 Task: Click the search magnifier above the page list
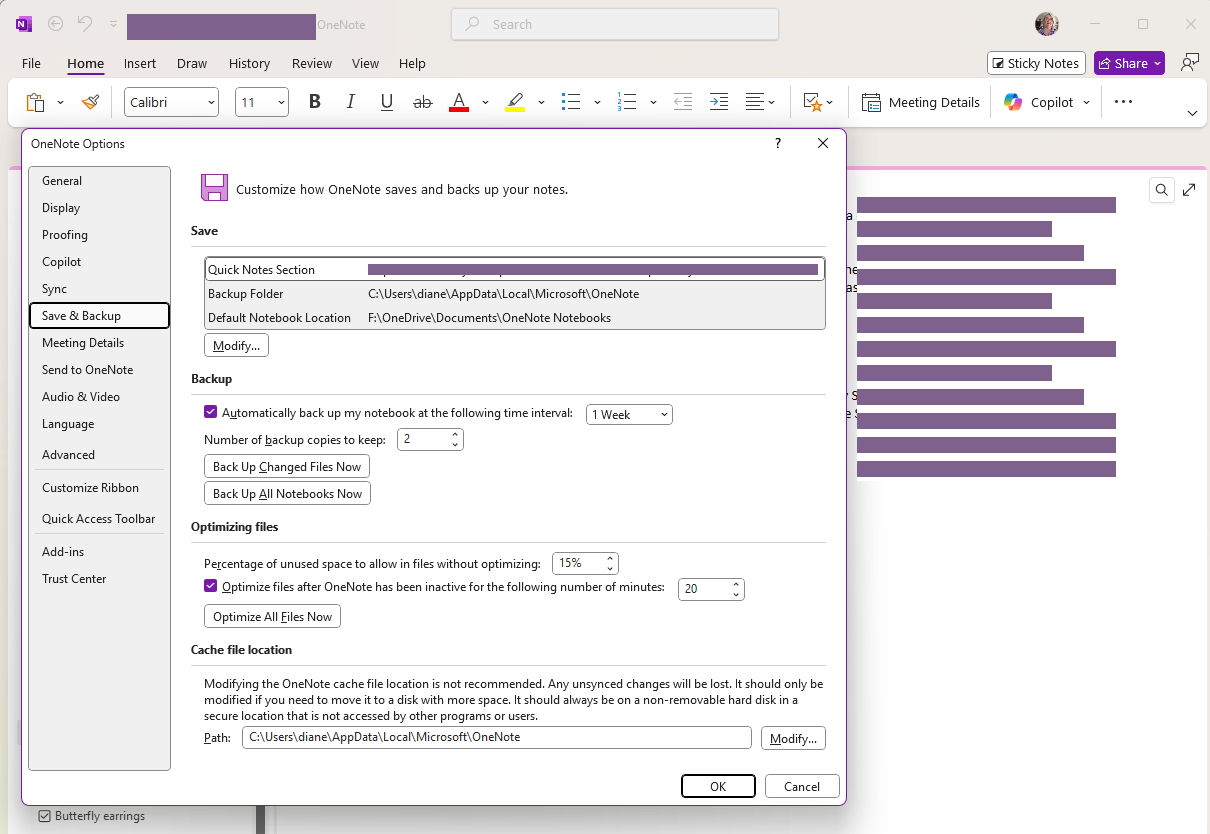pos(1161,189)
